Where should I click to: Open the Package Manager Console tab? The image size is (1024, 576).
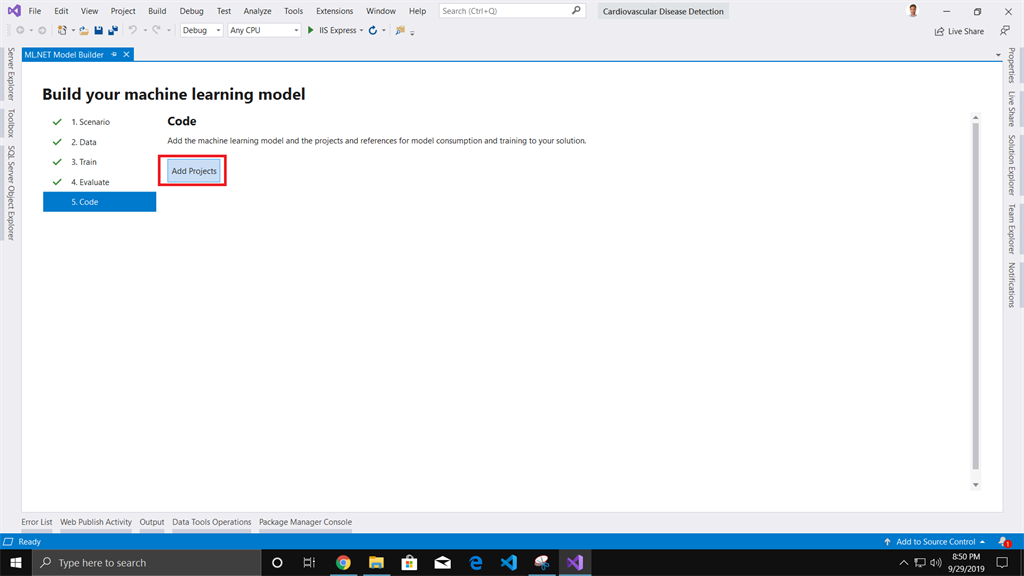[305, 522]
